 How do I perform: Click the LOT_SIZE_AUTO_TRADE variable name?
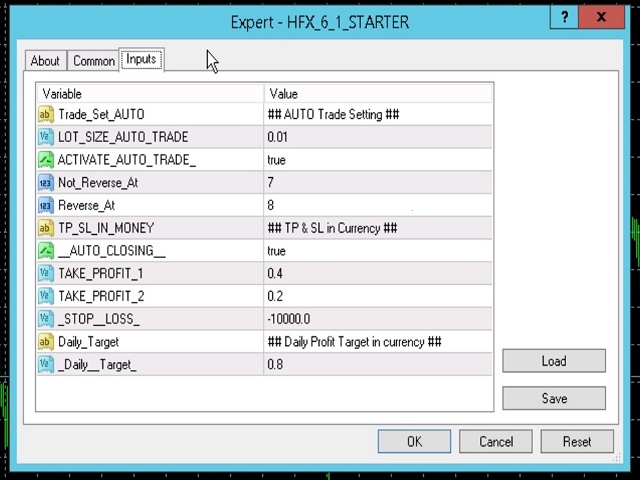[x=123, y=137]
